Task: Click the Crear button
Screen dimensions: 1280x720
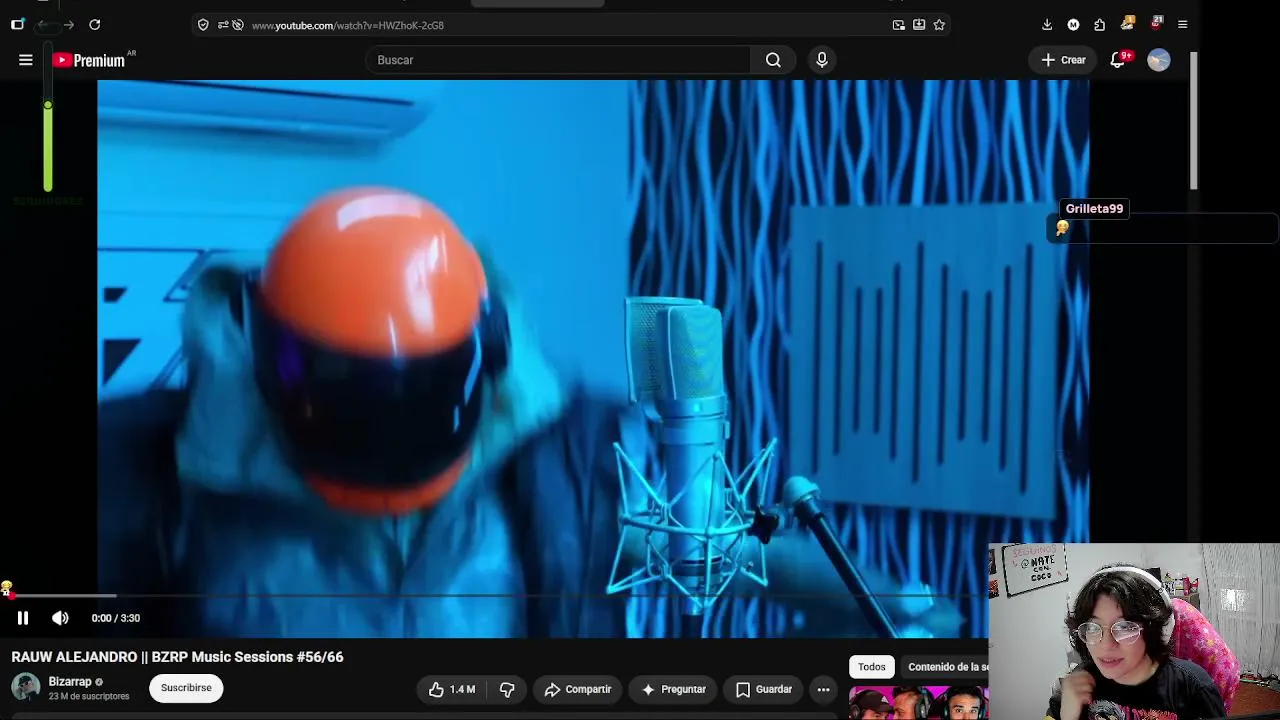Action: [1063, 60]
